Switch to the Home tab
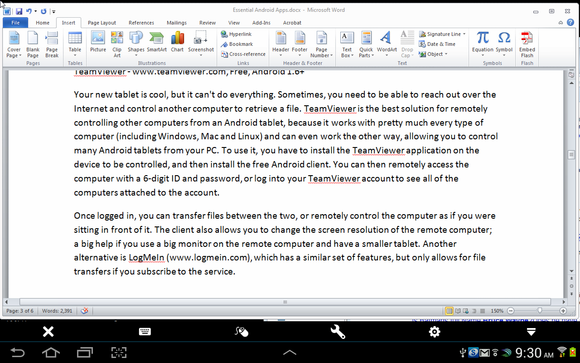Viewport: 580px width, 363px height. click(42, 23)
